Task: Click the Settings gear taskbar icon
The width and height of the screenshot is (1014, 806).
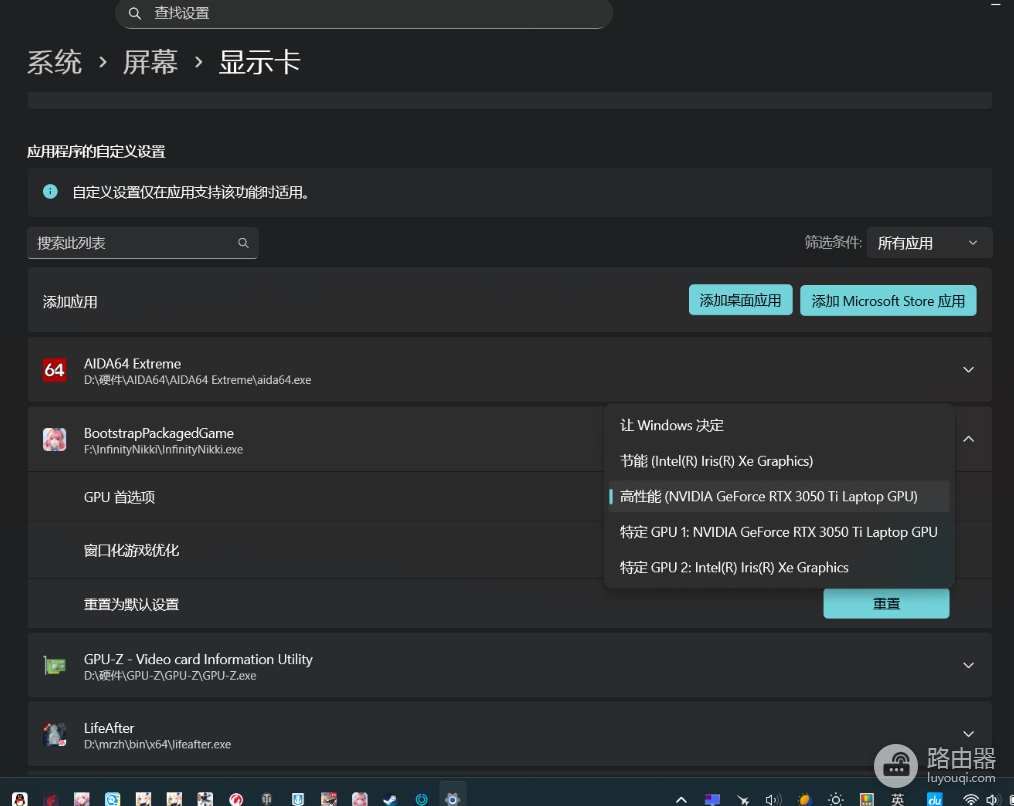Action: pos(452,799)
